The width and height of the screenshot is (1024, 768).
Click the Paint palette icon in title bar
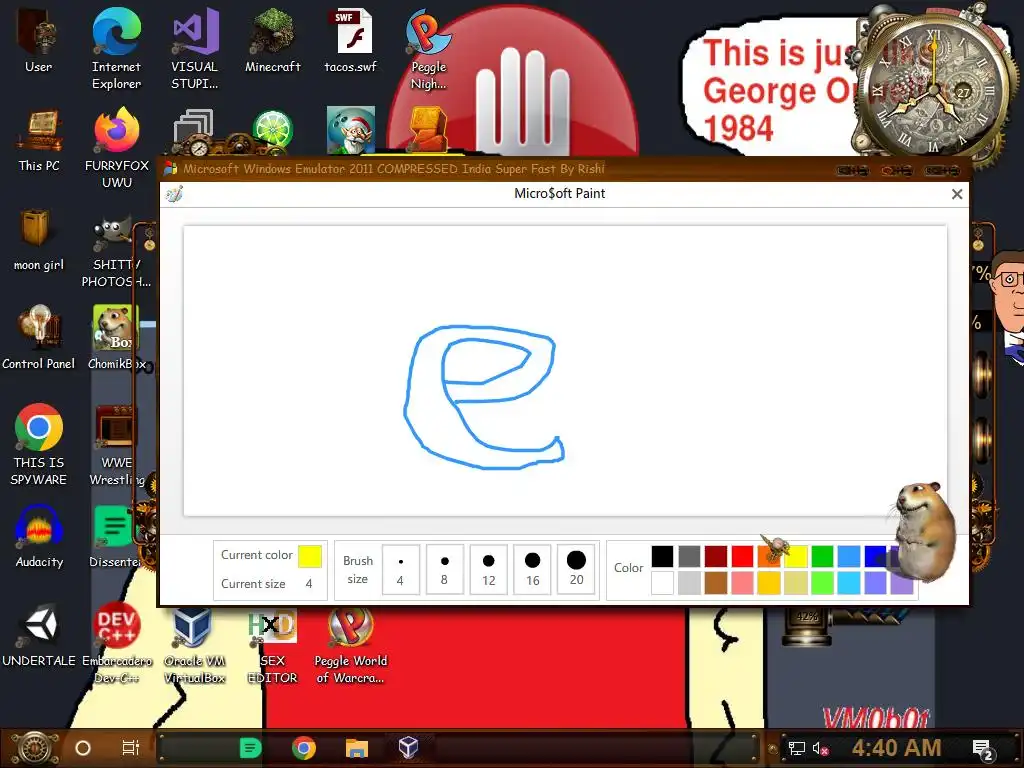point(174,194)
